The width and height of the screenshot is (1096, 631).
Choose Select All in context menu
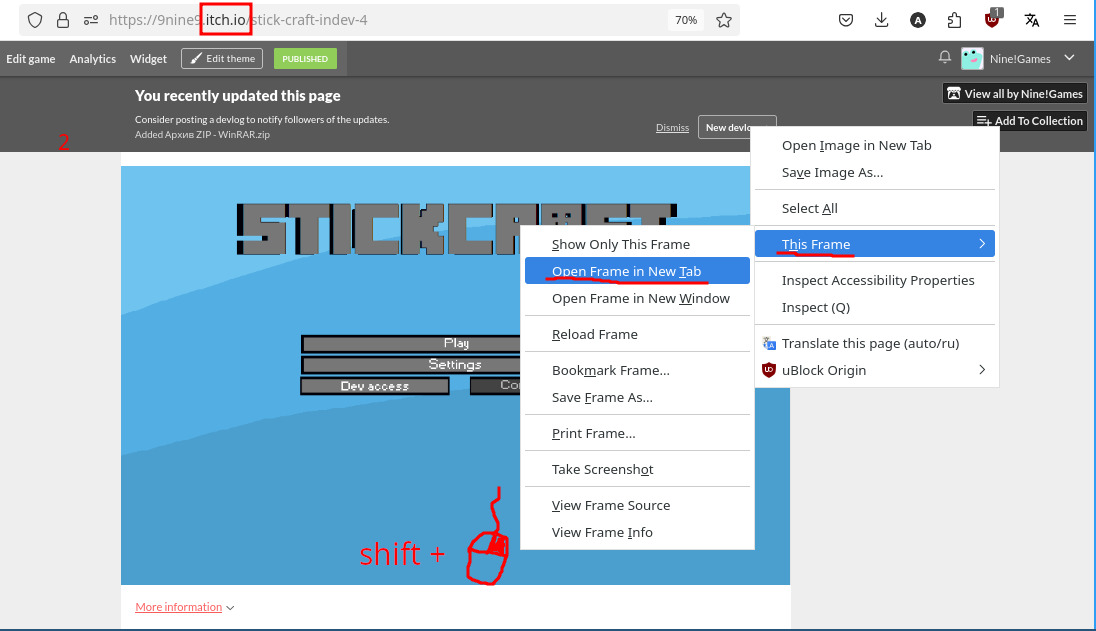tap(874, 208)
